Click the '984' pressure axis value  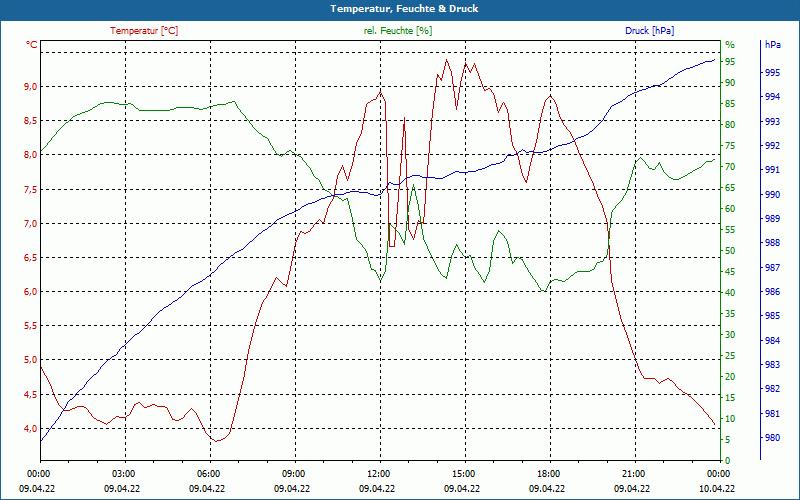[x=772, y=340]
